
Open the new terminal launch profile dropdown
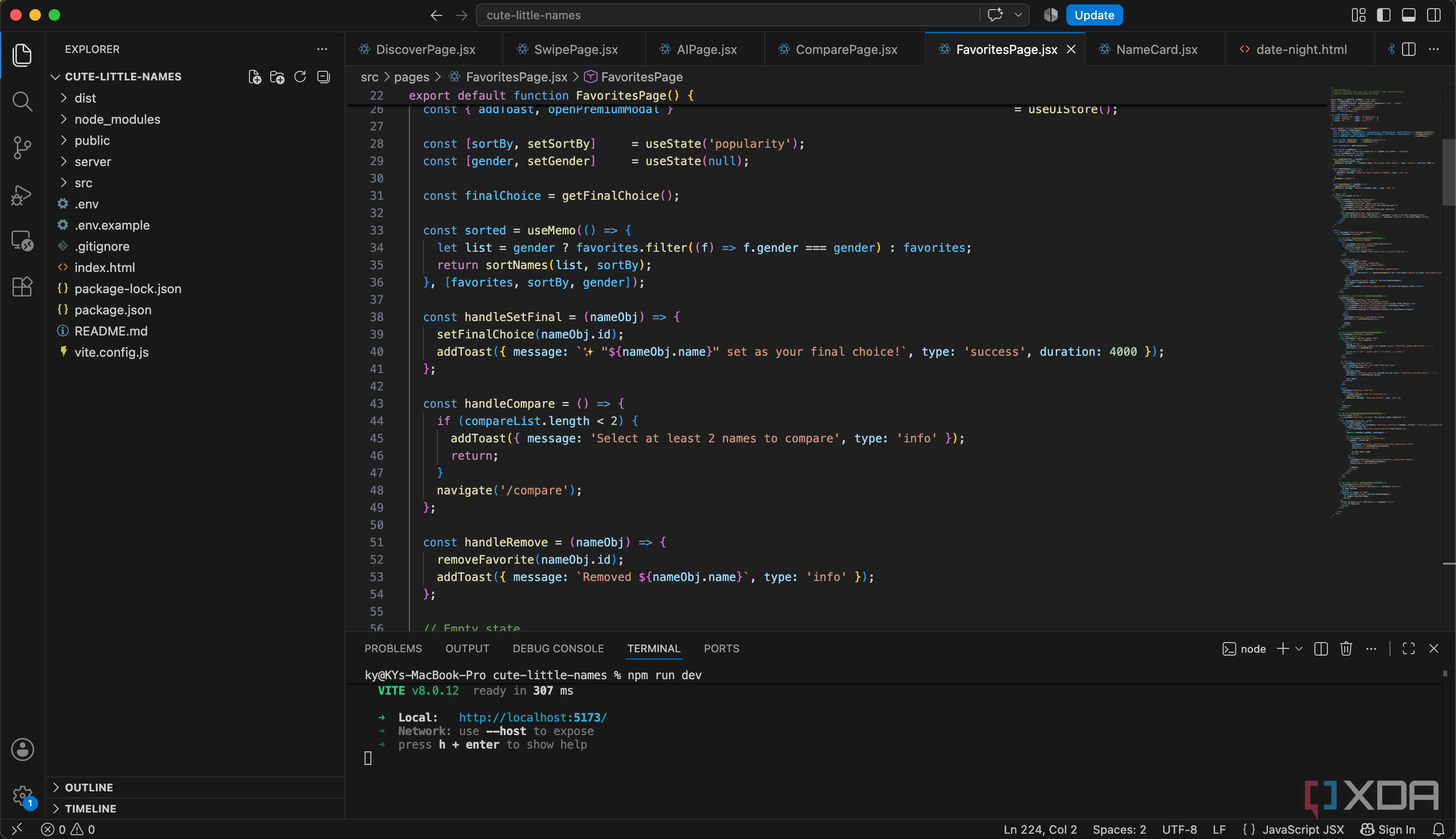1299,649
